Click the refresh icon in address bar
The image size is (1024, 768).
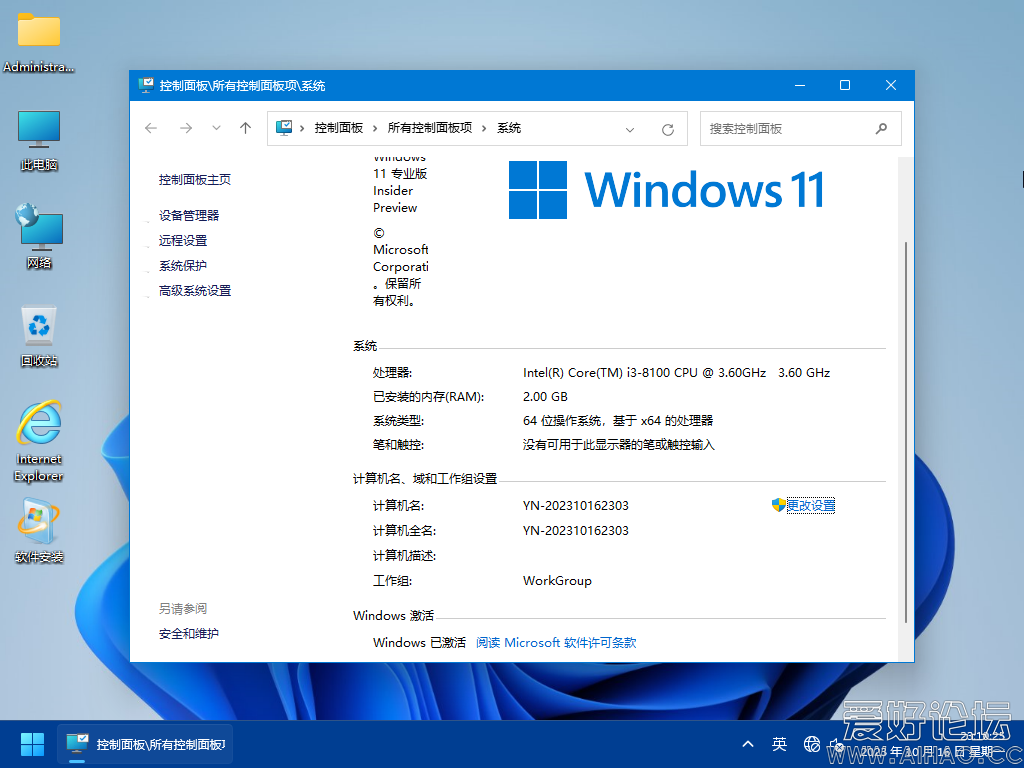click(667, 128)
